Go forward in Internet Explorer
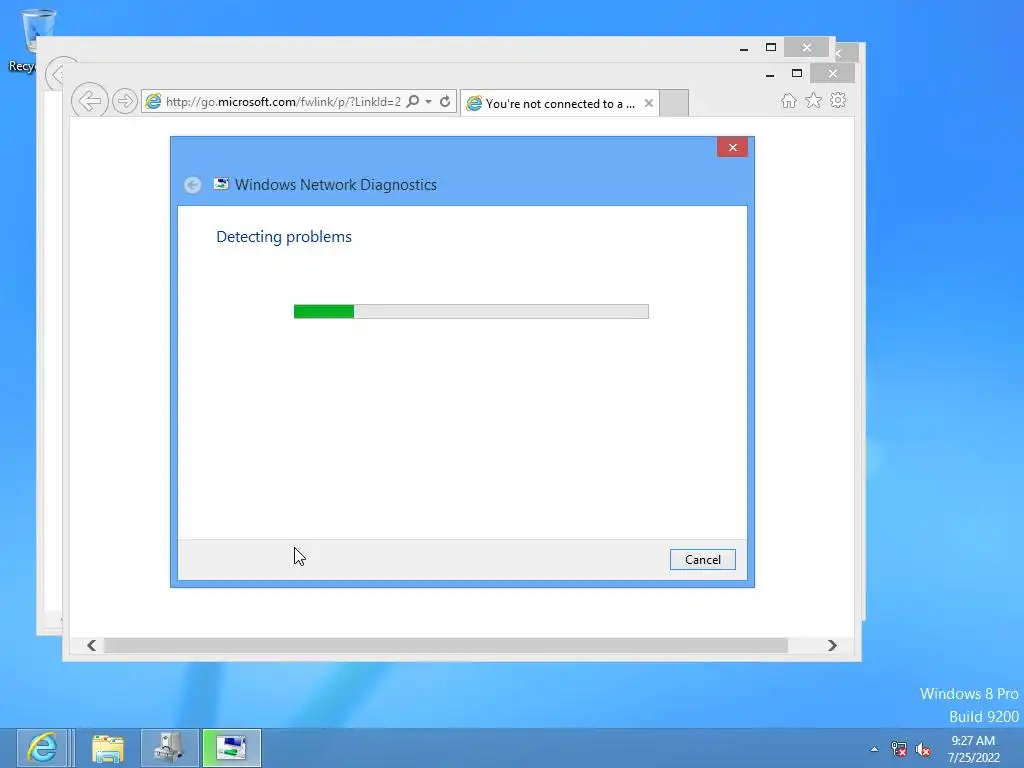Viewport: 1024px width, 768px height. click(124, 101)
